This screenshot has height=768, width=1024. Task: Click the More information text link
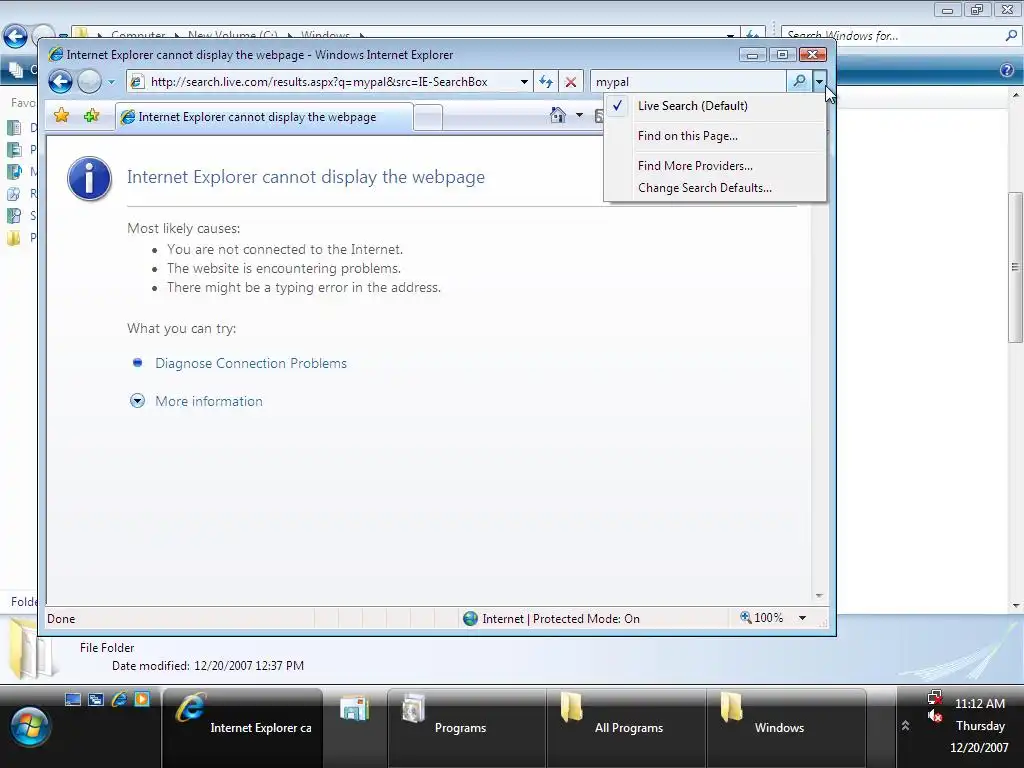209,401
